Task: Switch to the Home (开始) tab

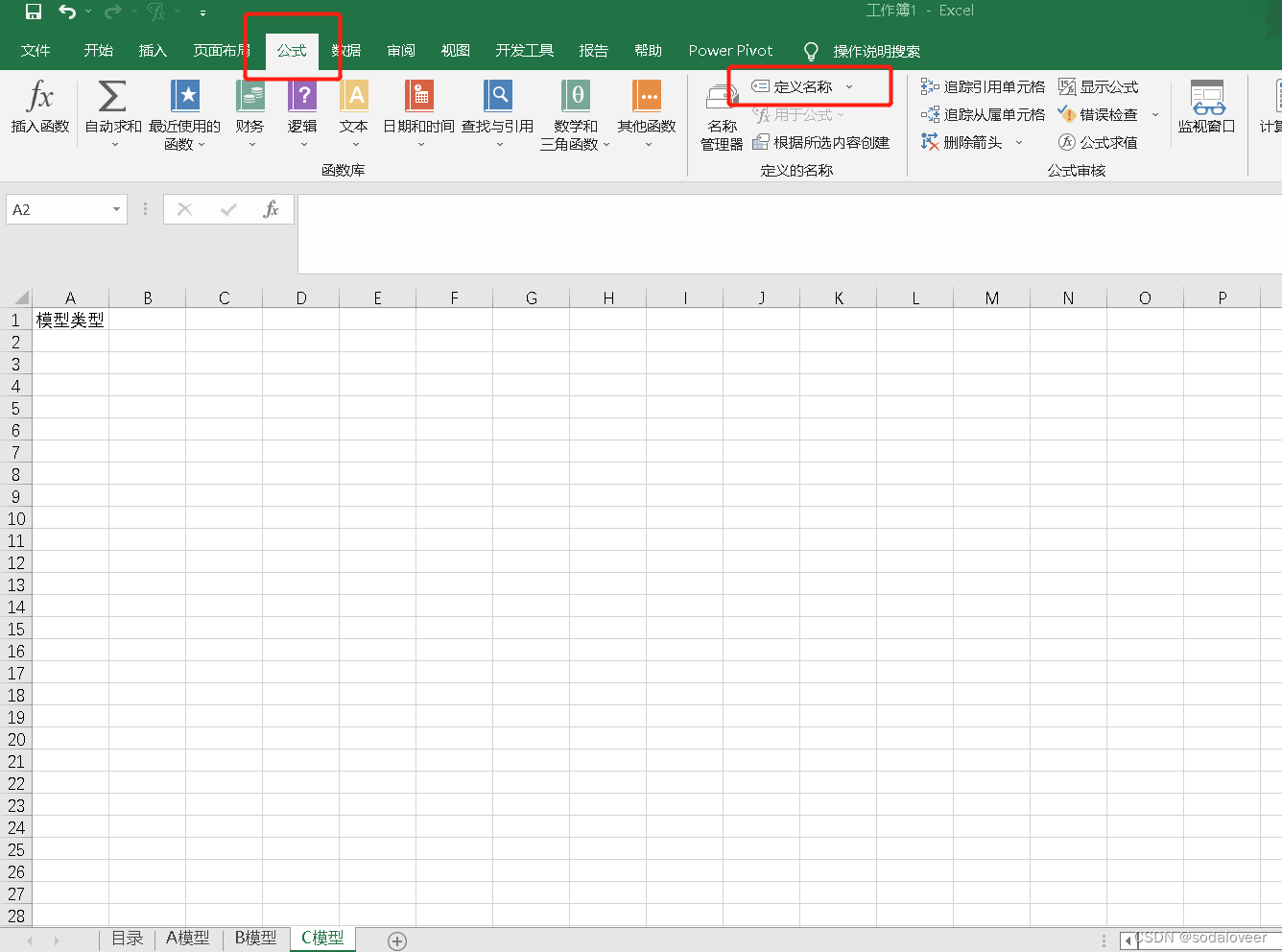Action: pyautogui.click(x=98, y=51)
